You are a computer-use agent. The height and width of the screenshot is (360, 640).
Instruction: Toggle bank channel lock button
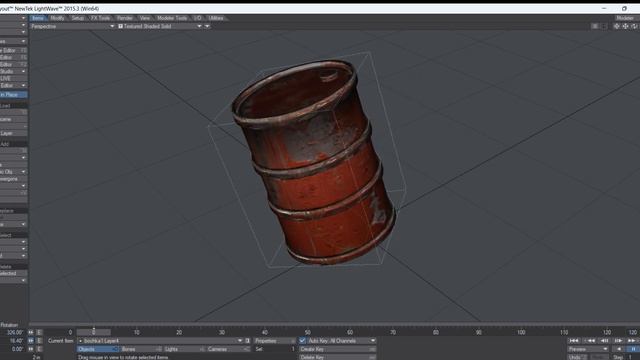pyautogui.click(x=31, y=349)
